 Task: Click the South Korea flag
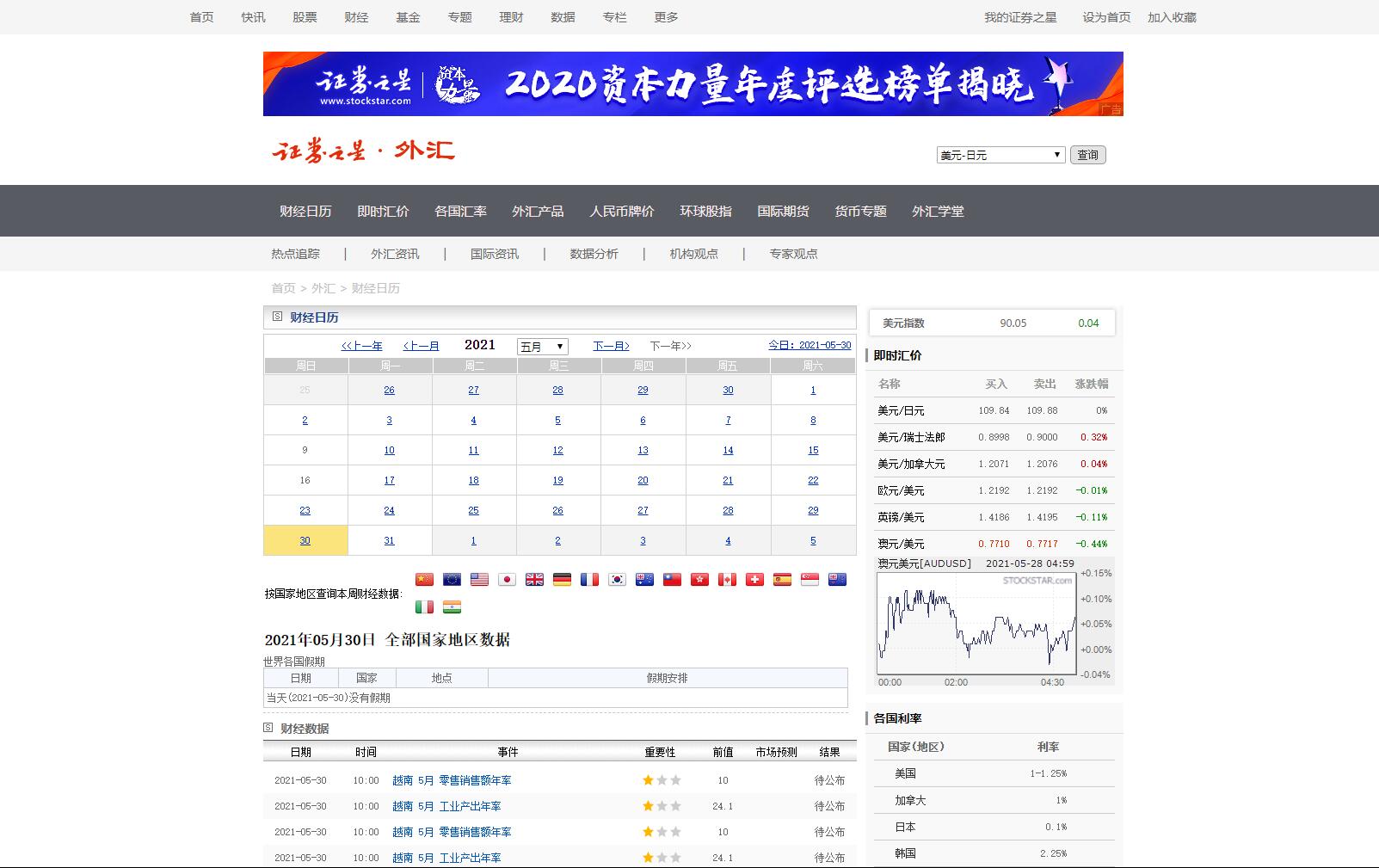(617, 580)
